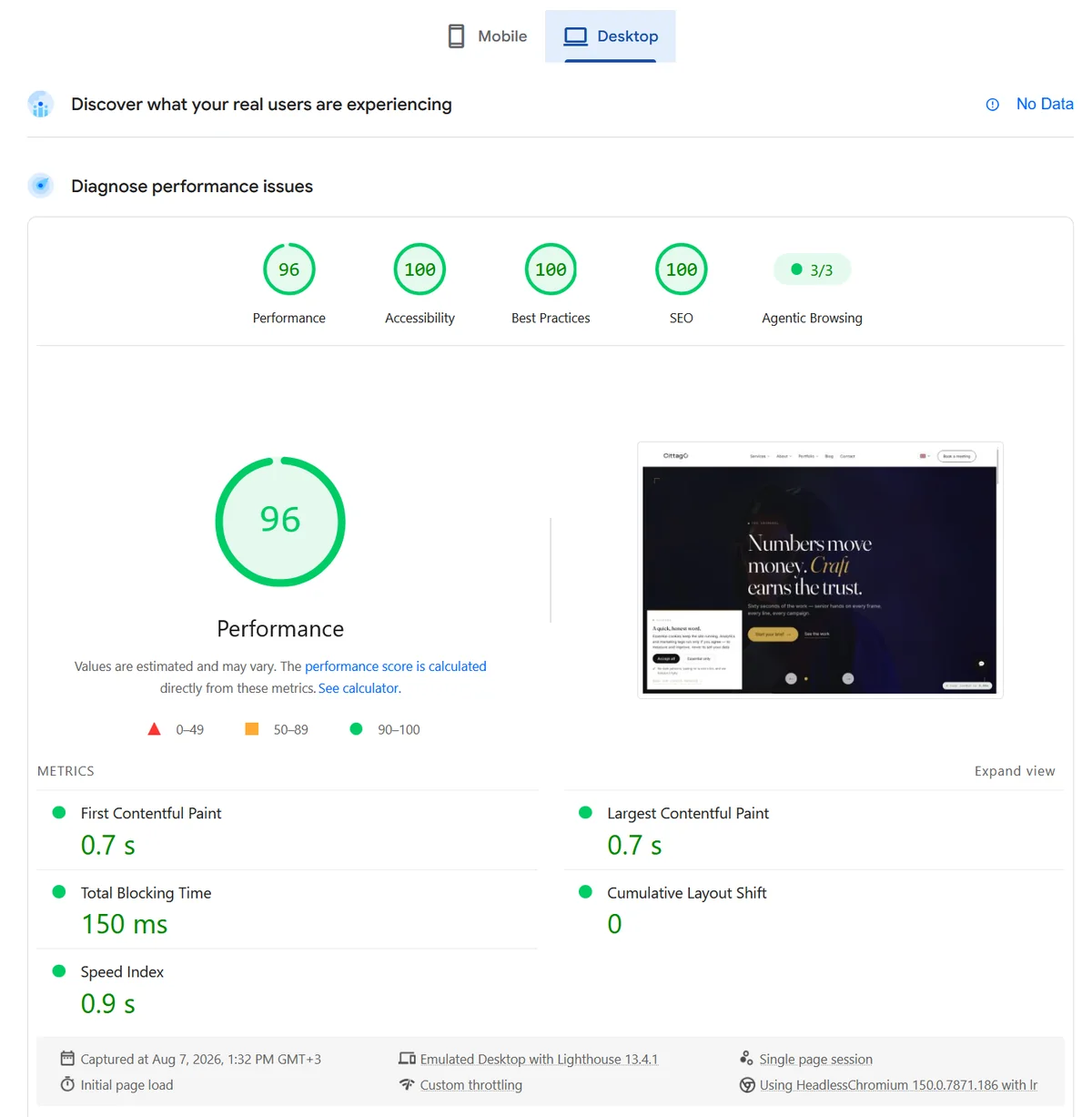Click the 'Initial page load' text
1092x1117 pixels.
point(126,1085)
